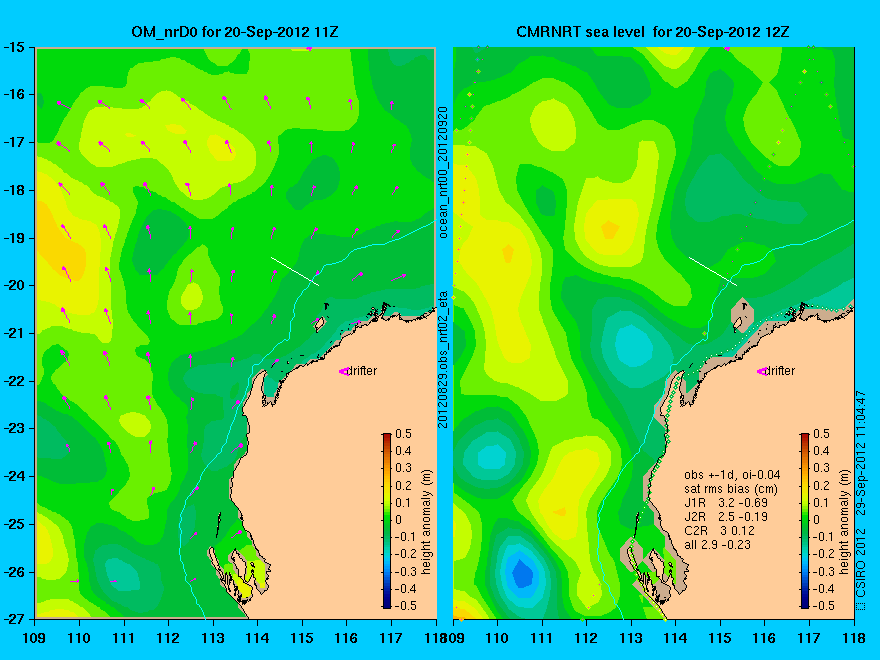Click the 112 longitude label under left map
This screenshot has width=880, height=660.
(168, 638)
